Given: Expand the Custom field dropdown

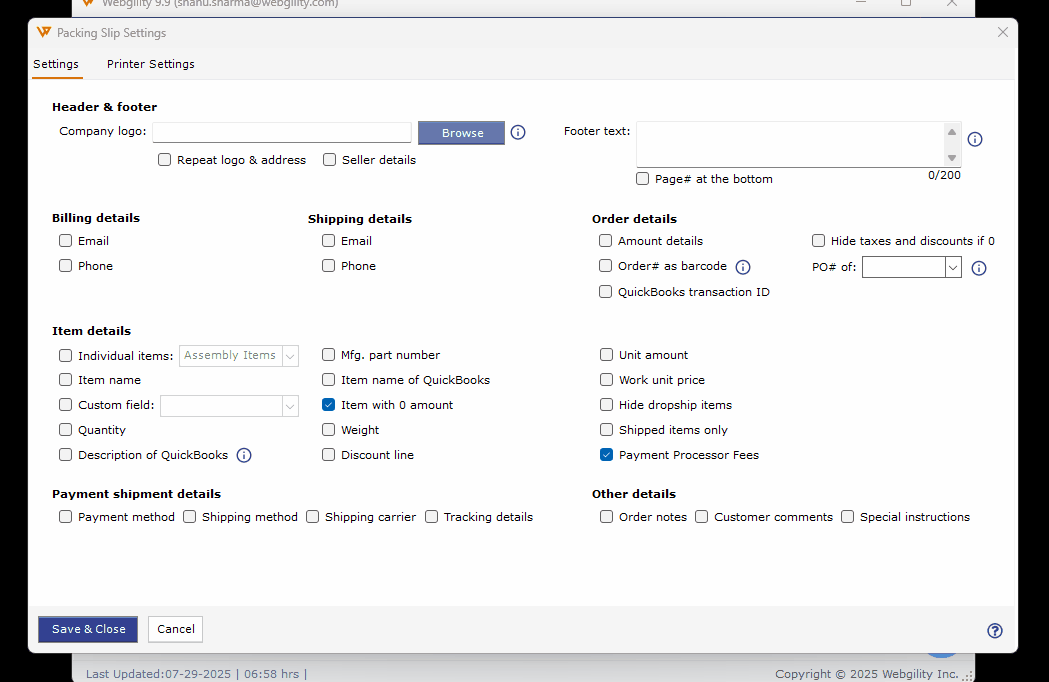Looking at the screenshot, I should click(x=290, y=405).
